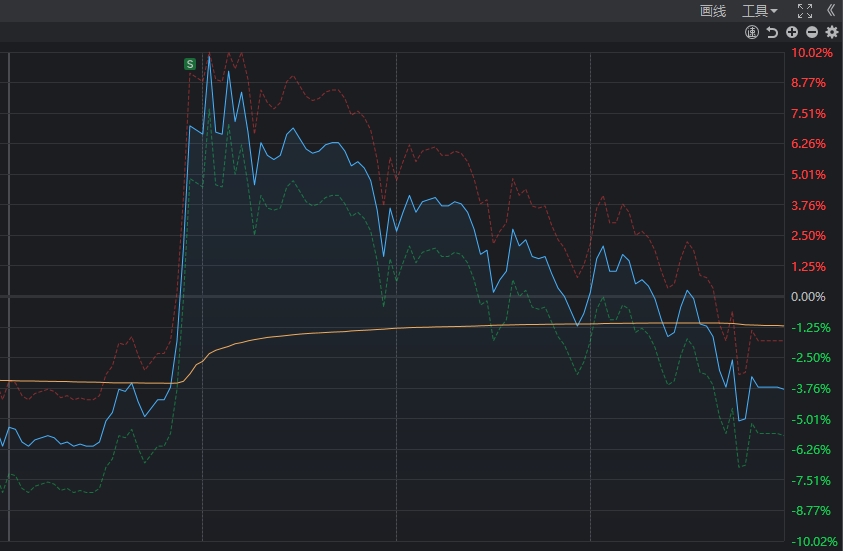Click the 1.25% red axis label
The image size is (843, 551).
pyautogui.click(x=808, y=267)
